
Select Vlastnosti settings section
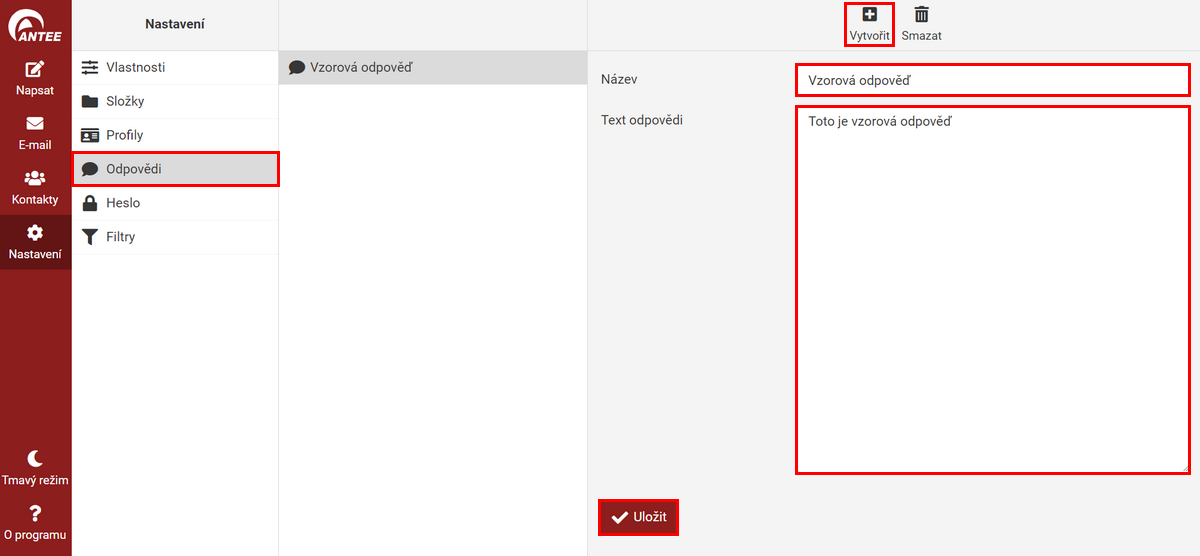[135, 67]
